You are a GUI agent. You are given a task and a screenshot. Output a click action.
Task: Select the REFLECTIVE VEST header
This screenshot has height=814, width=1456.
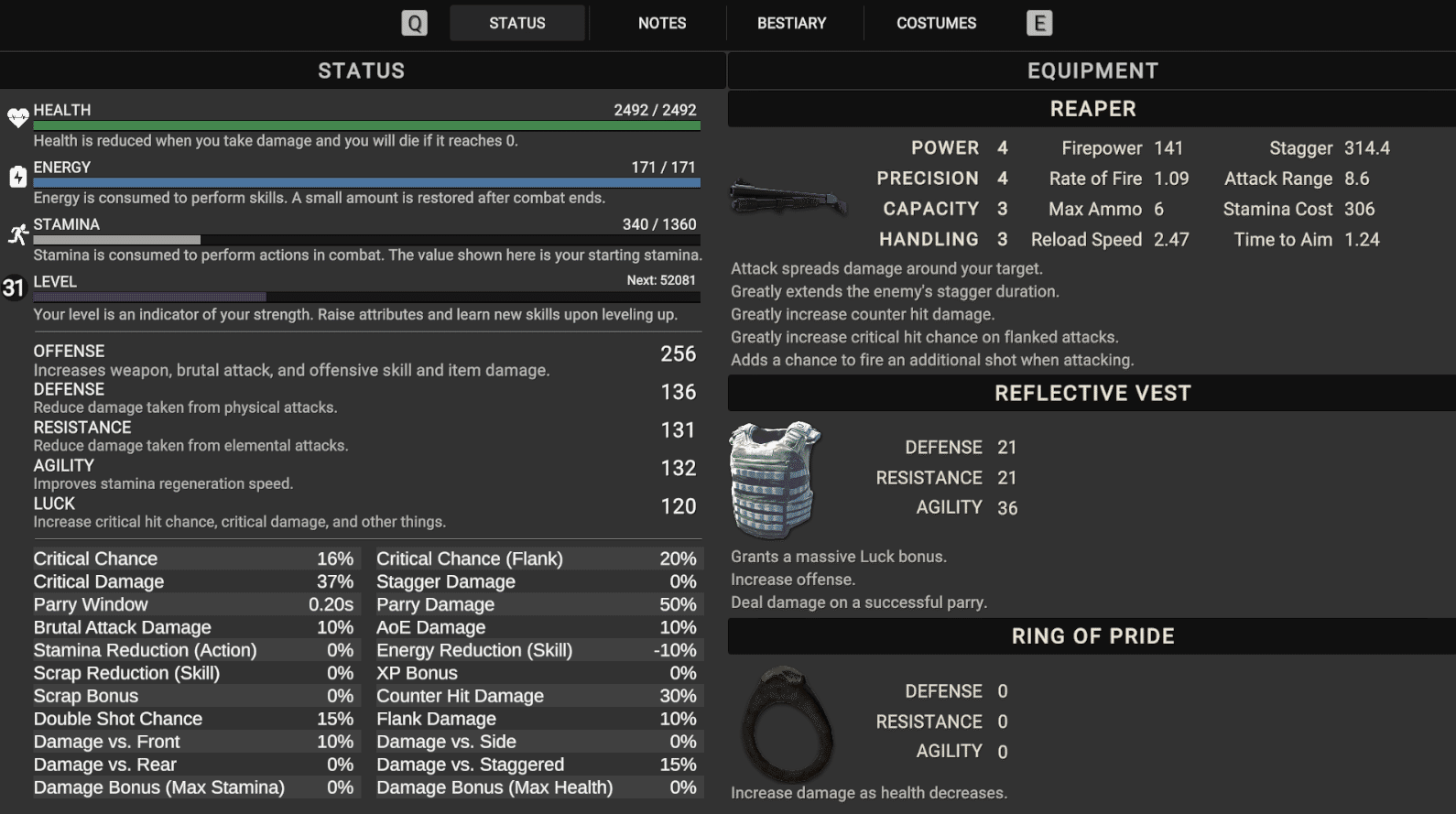point(1092,393)
